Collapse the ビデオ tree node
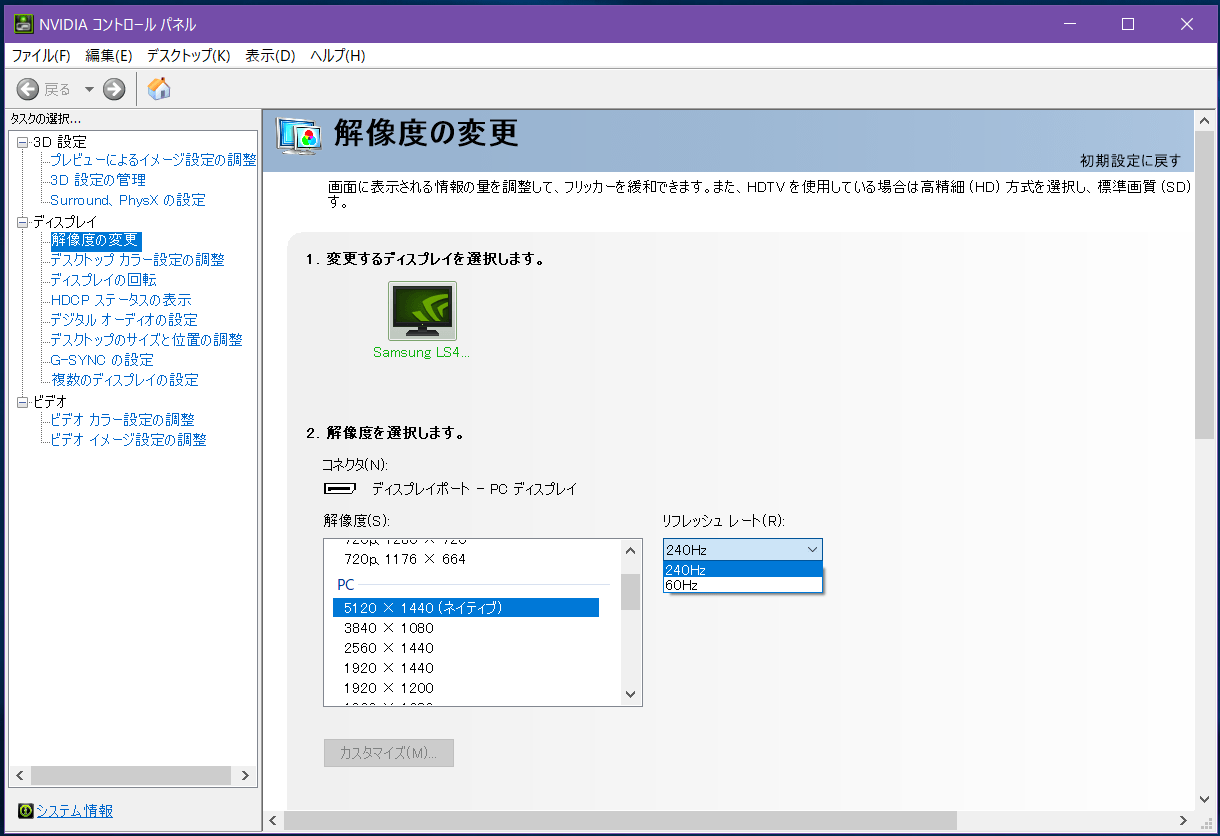 [23, 402]
